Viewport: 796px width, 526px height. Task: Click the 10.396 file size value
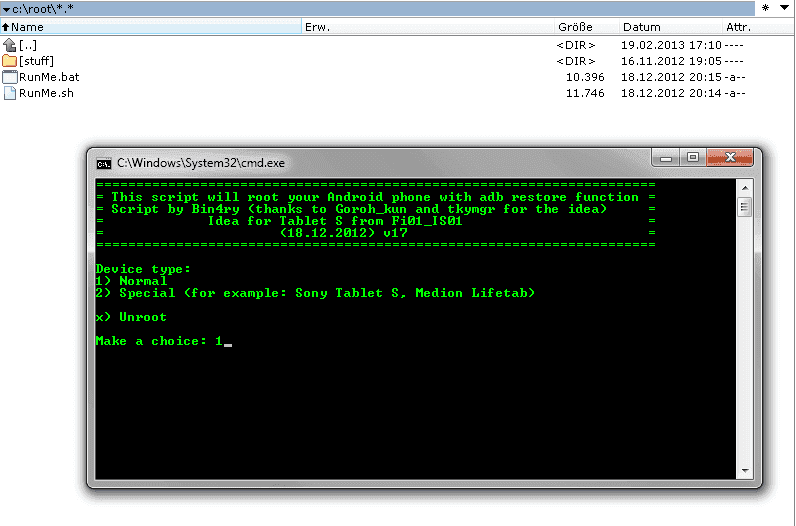click(585, 77)
